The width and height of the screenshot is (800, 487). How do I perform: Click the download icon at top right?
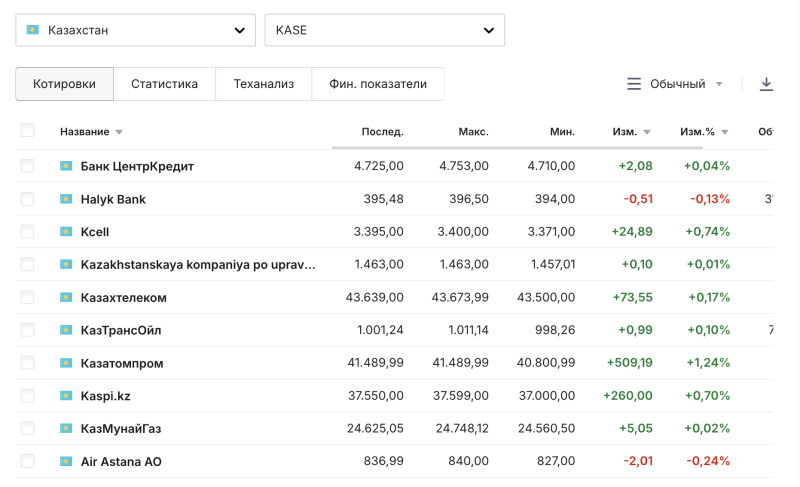click(x=766, y=84)
